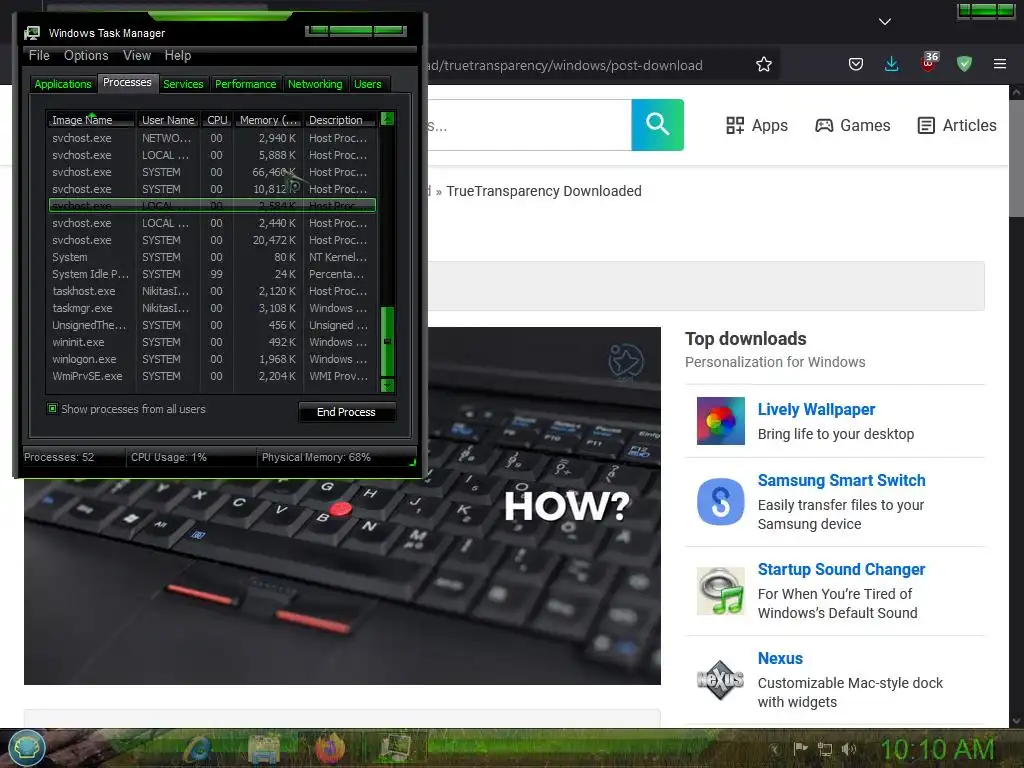Click the green shield extension icon
The height and width of the screenshot is (768, 1024).
964,64
